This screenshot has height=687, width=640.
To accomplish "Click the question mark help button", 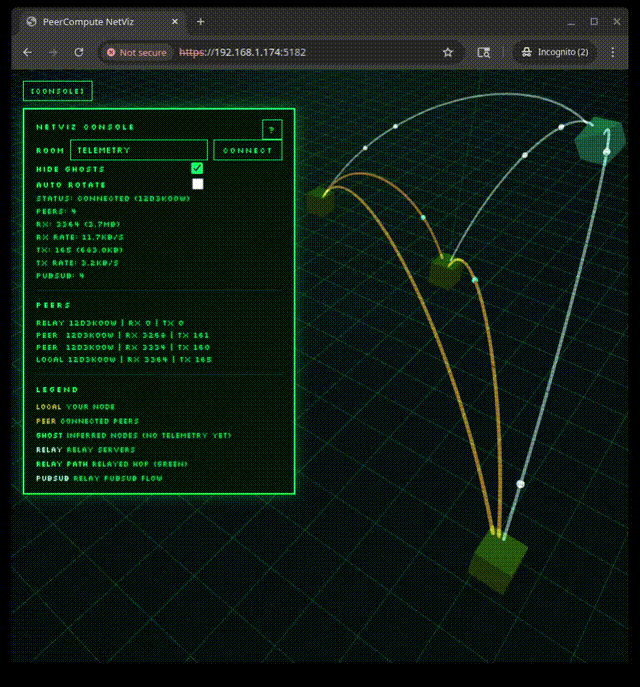I will [272, 130].
